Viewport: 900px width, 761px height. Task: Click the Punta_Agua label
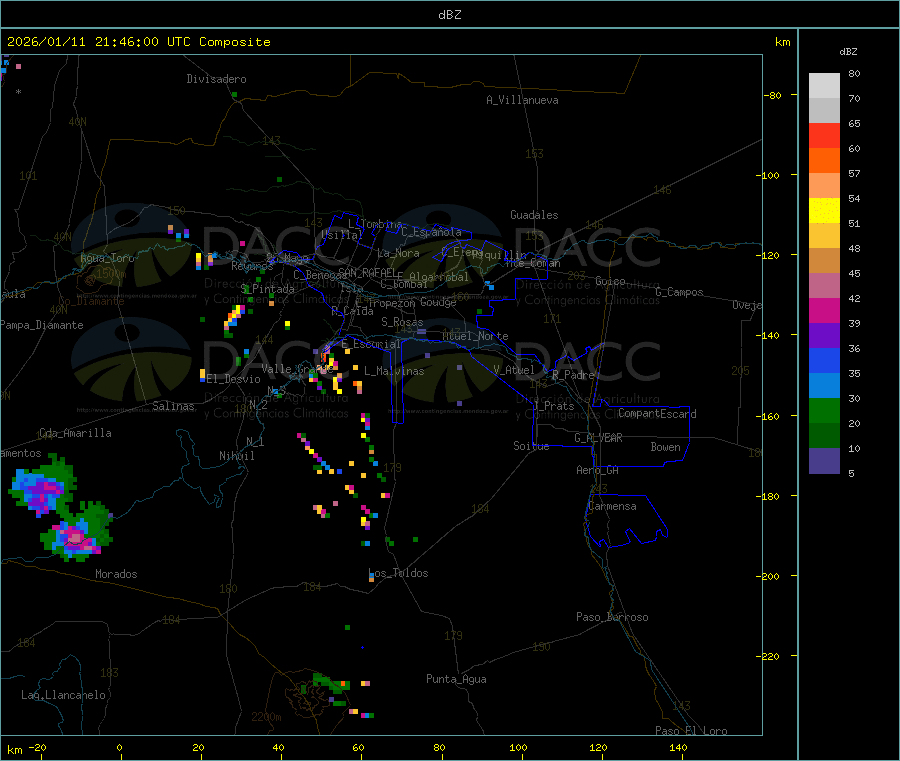tap(456, 679)
